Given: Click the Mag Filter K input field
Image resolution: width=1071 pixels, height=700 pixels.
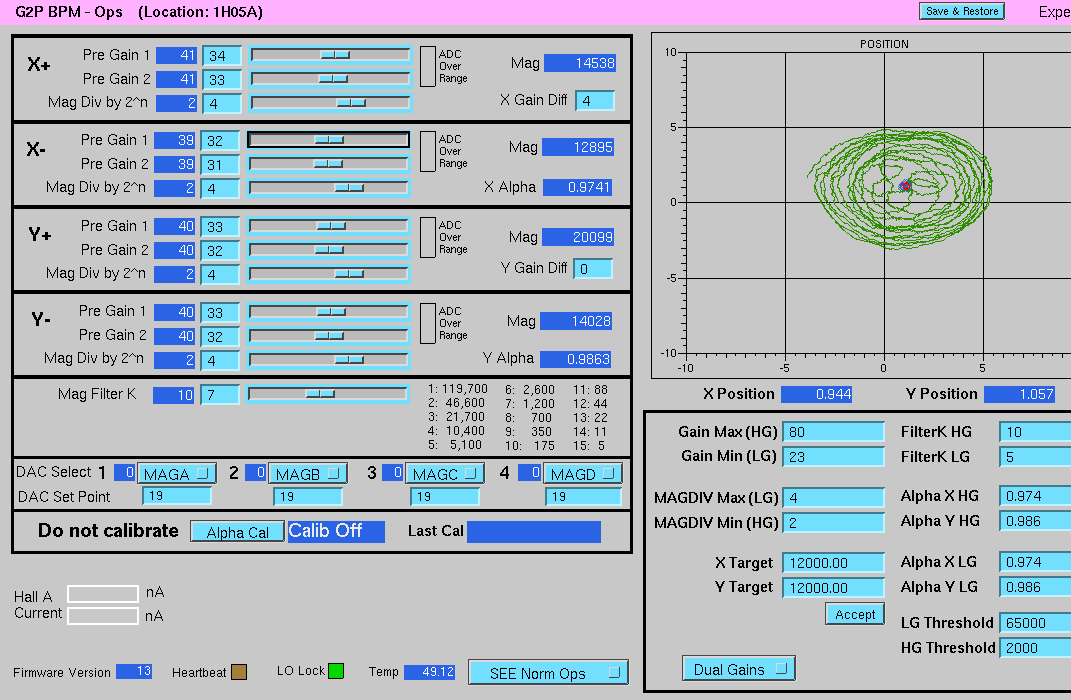Looking at the screenshot, I should [x=219, y=395].
